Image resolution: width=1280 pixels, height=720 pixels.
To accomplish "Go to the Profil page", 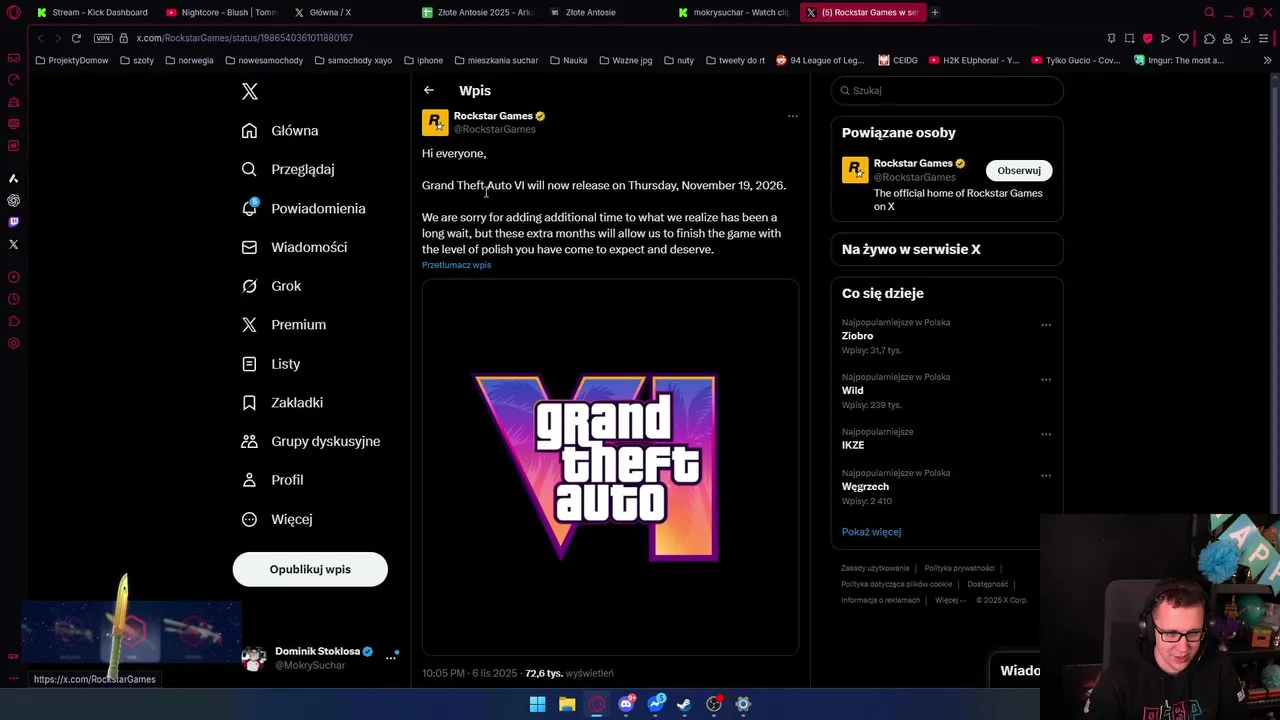I will click(272, 480).
